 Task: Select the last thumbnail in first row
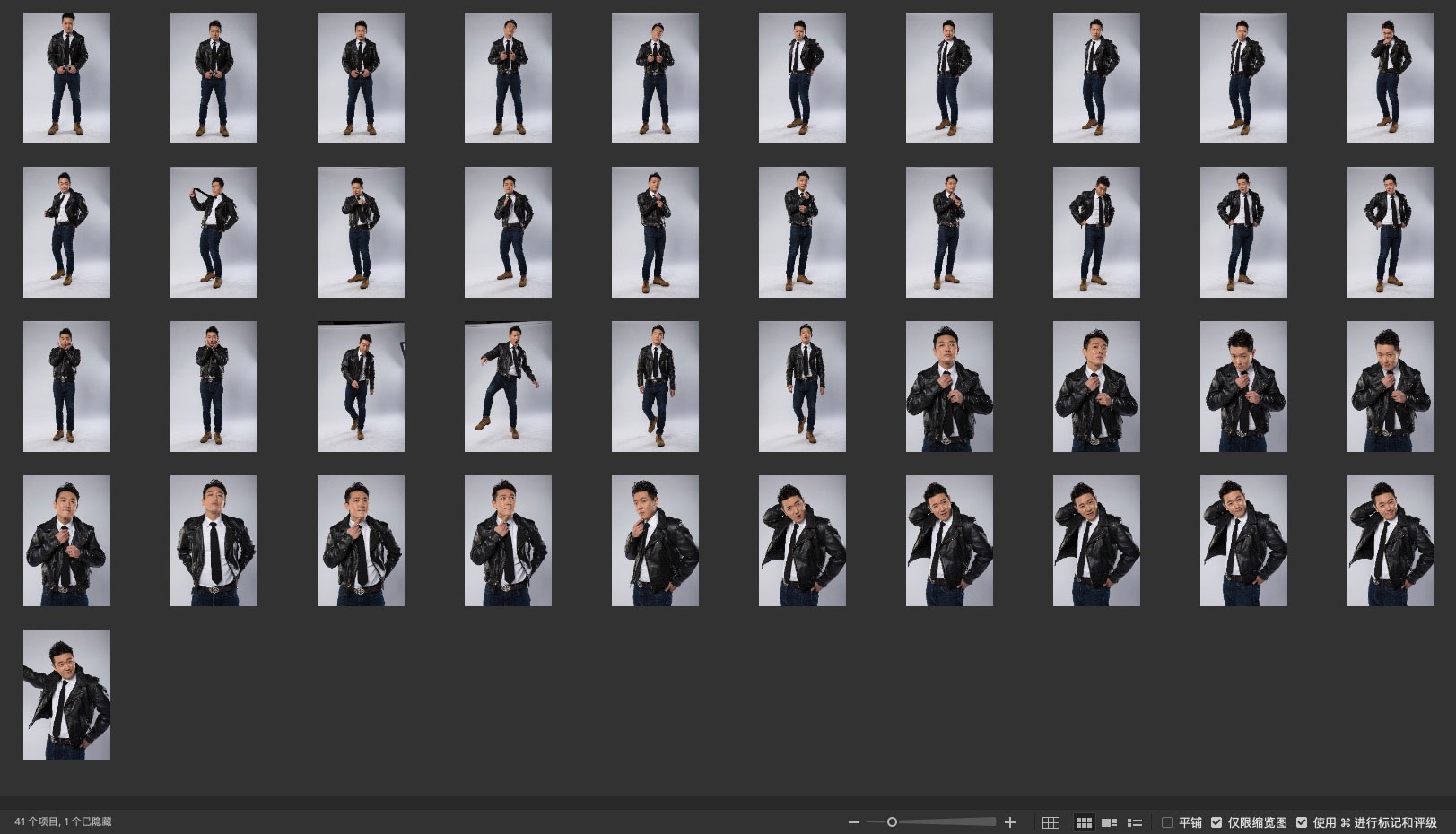(1390, 78)
